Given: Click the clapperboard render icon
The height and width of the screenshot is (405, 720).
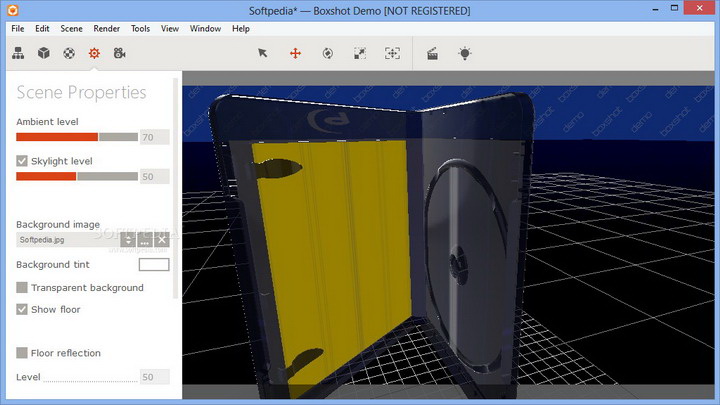Looking at the screenshot, I should click(x=433, y=53).
